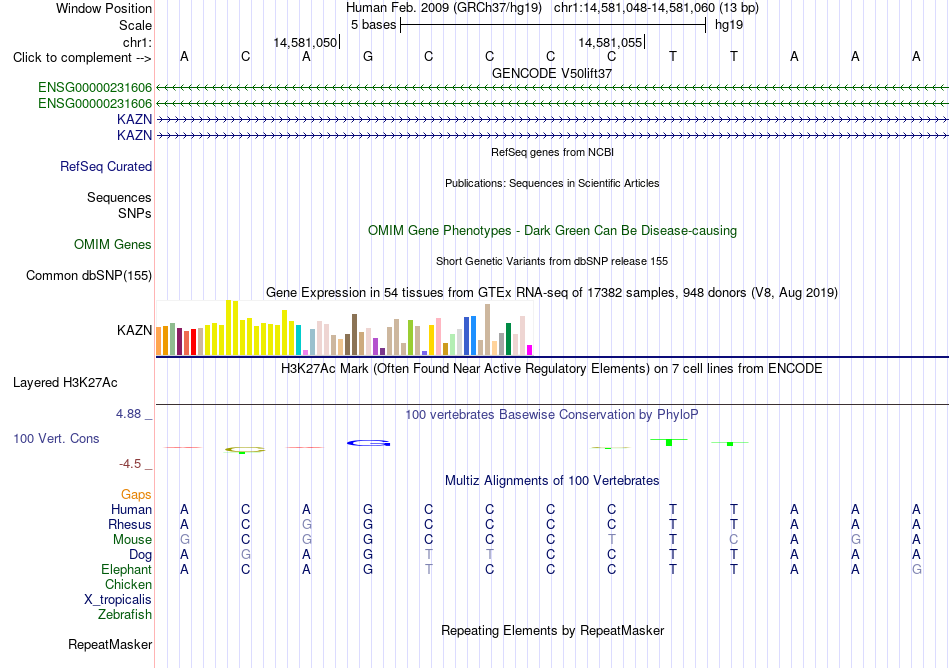950x668 pixels.
Task: Select the Human species label
Action: click(131, 510)
